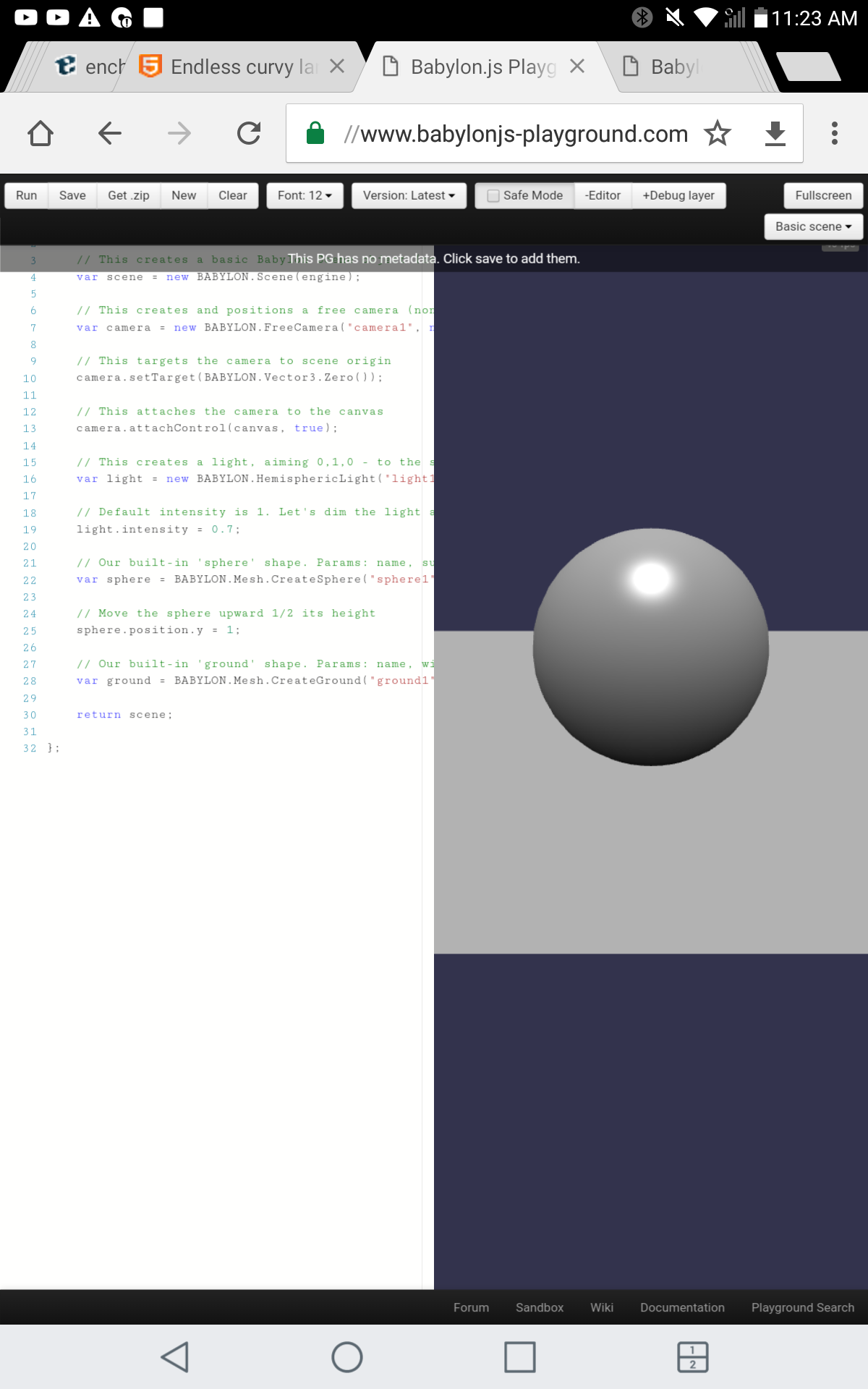Tap the URL address bar
This screenshot has width=868, height=1389.
point(544,133)
